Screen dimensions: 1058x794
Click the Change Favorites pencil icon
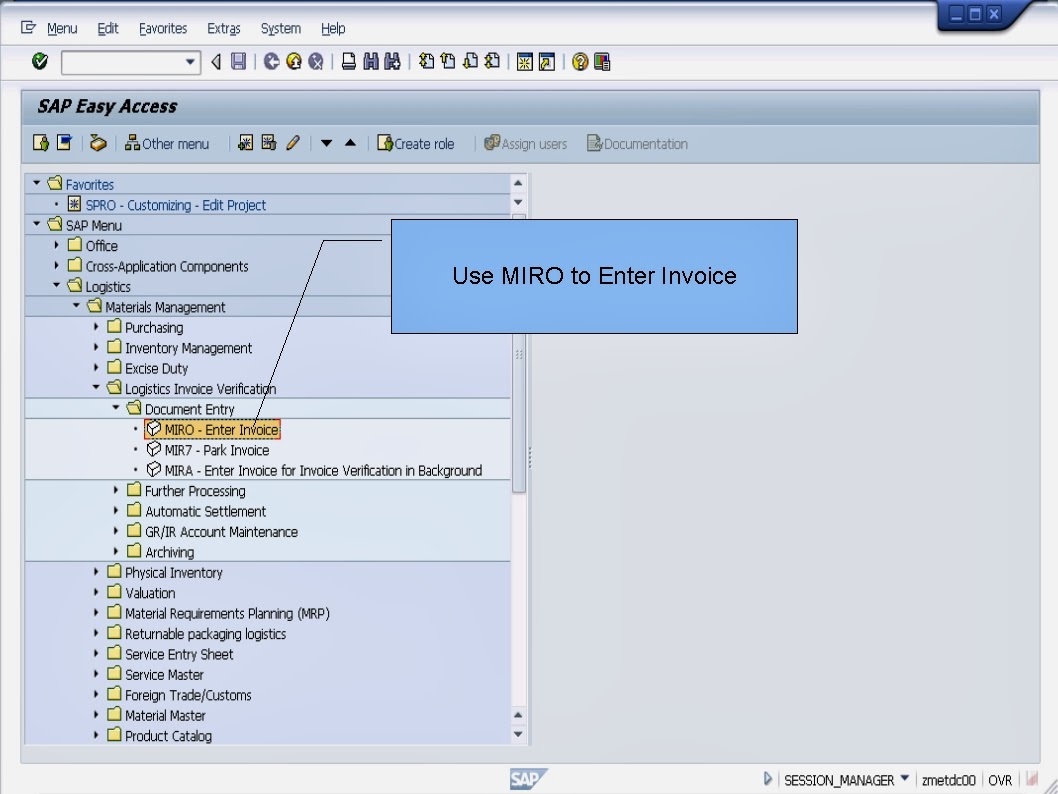(x=292, y=143)
